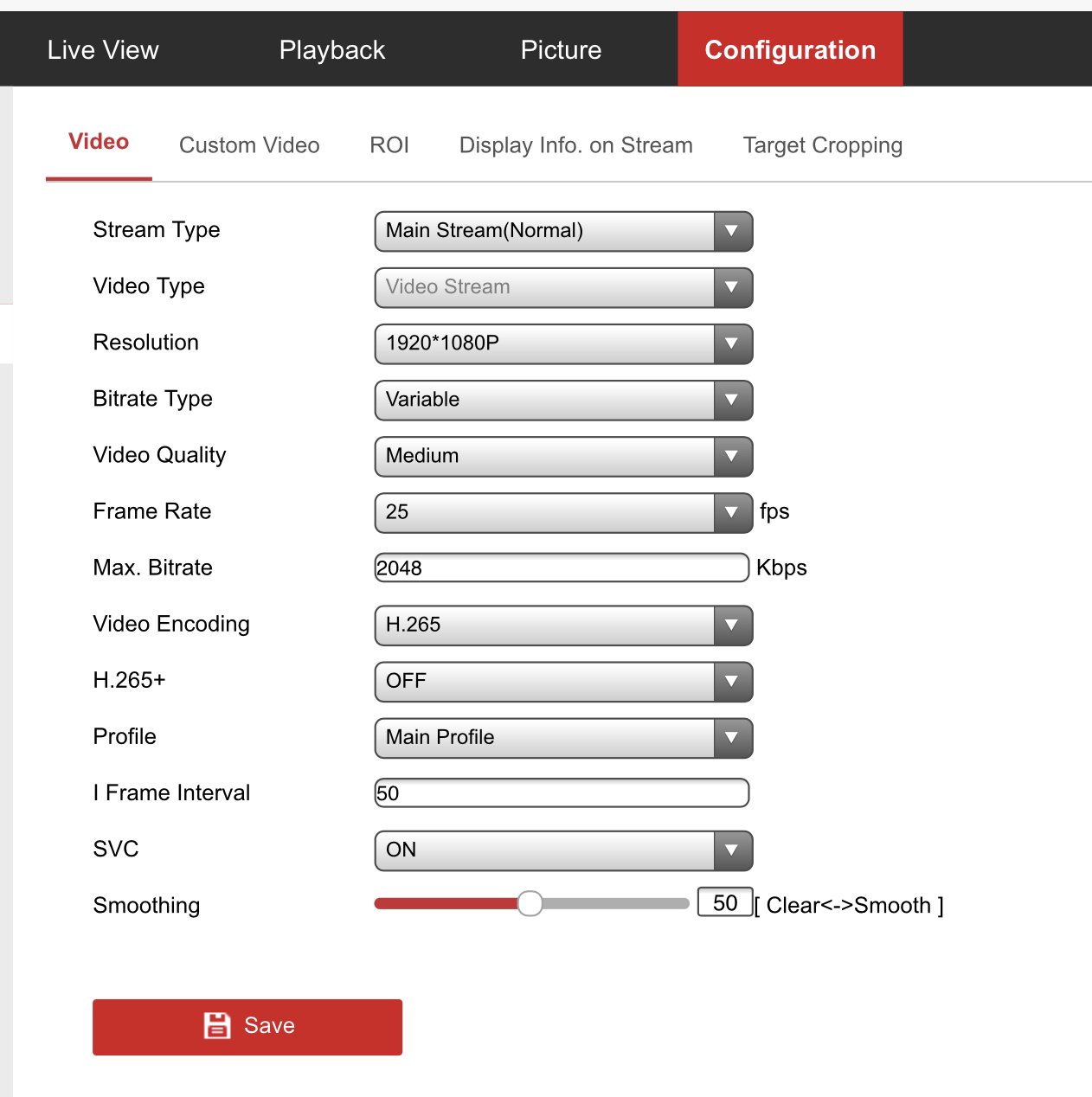The height and width of the screenshot is (1097, 1092).
Task: Open the Frame Rate dropdown
Action: pyautogui.click(x=563, y=512)
